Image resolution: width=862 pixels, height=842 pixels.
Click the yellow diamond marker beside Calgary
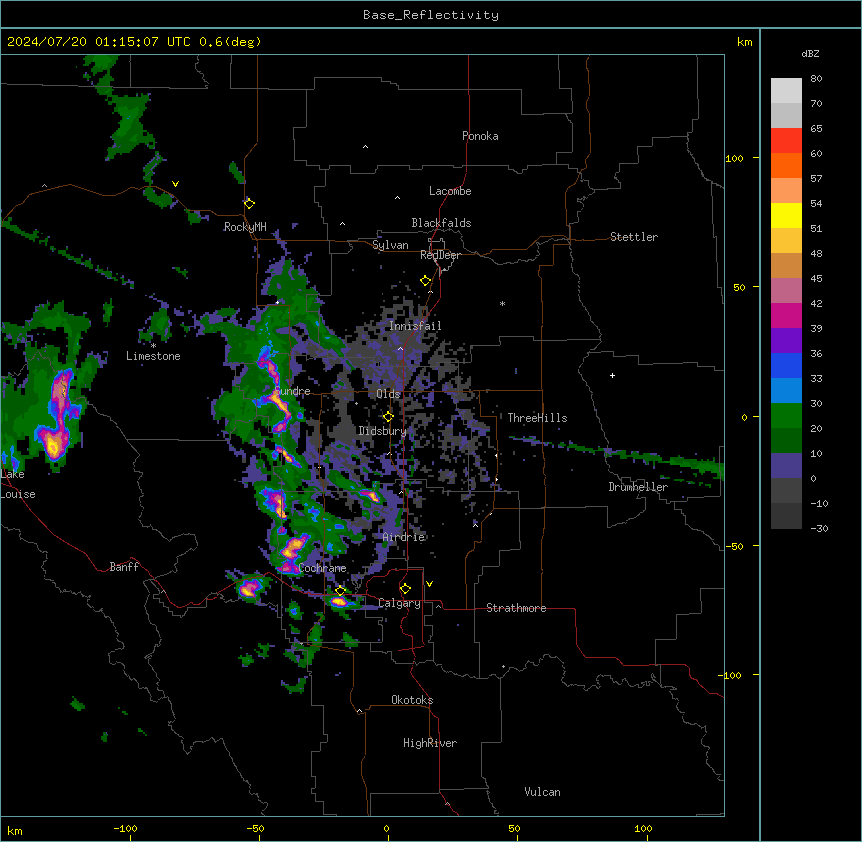[406, 589]
